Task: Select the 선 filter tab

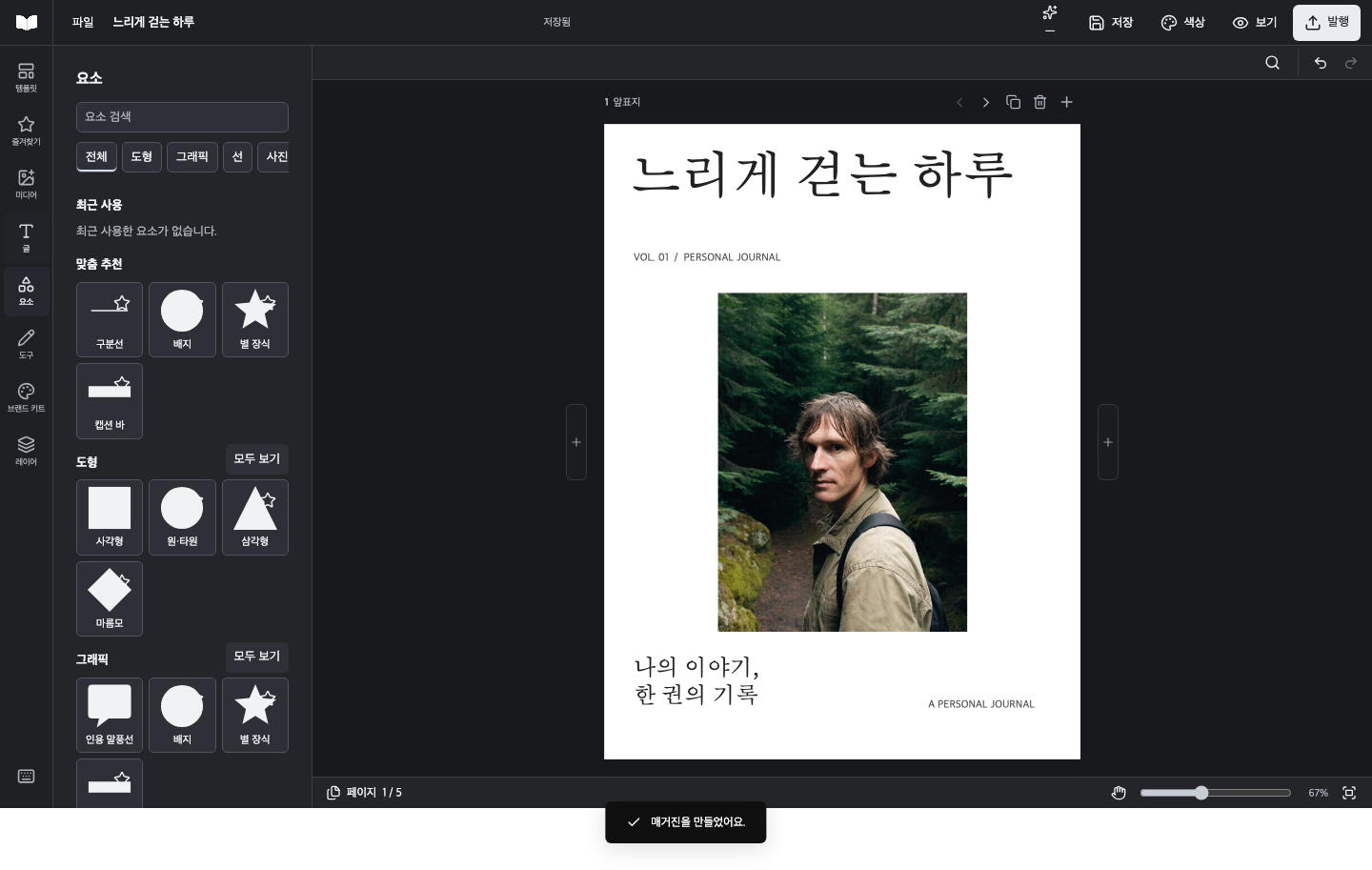Action: click(237, 157)
